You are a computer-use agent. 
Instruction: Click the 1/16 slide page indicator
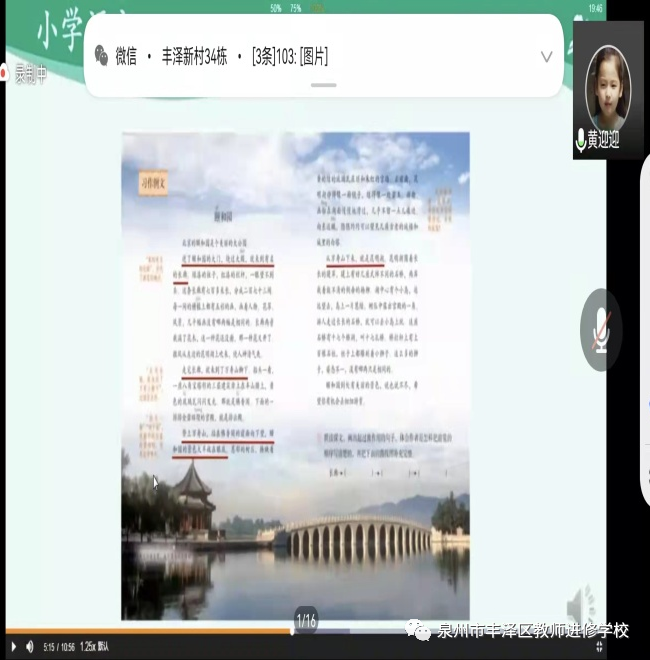[306, 620]
